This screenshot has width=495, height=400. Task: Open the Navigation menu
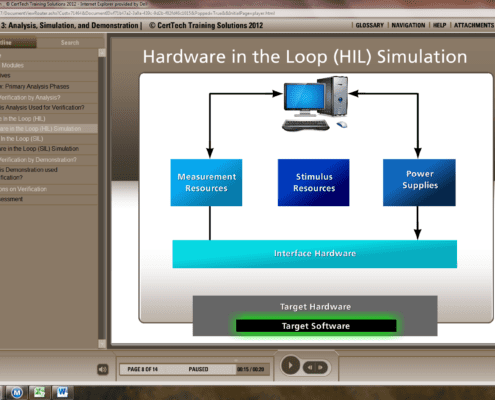point(408,25)
